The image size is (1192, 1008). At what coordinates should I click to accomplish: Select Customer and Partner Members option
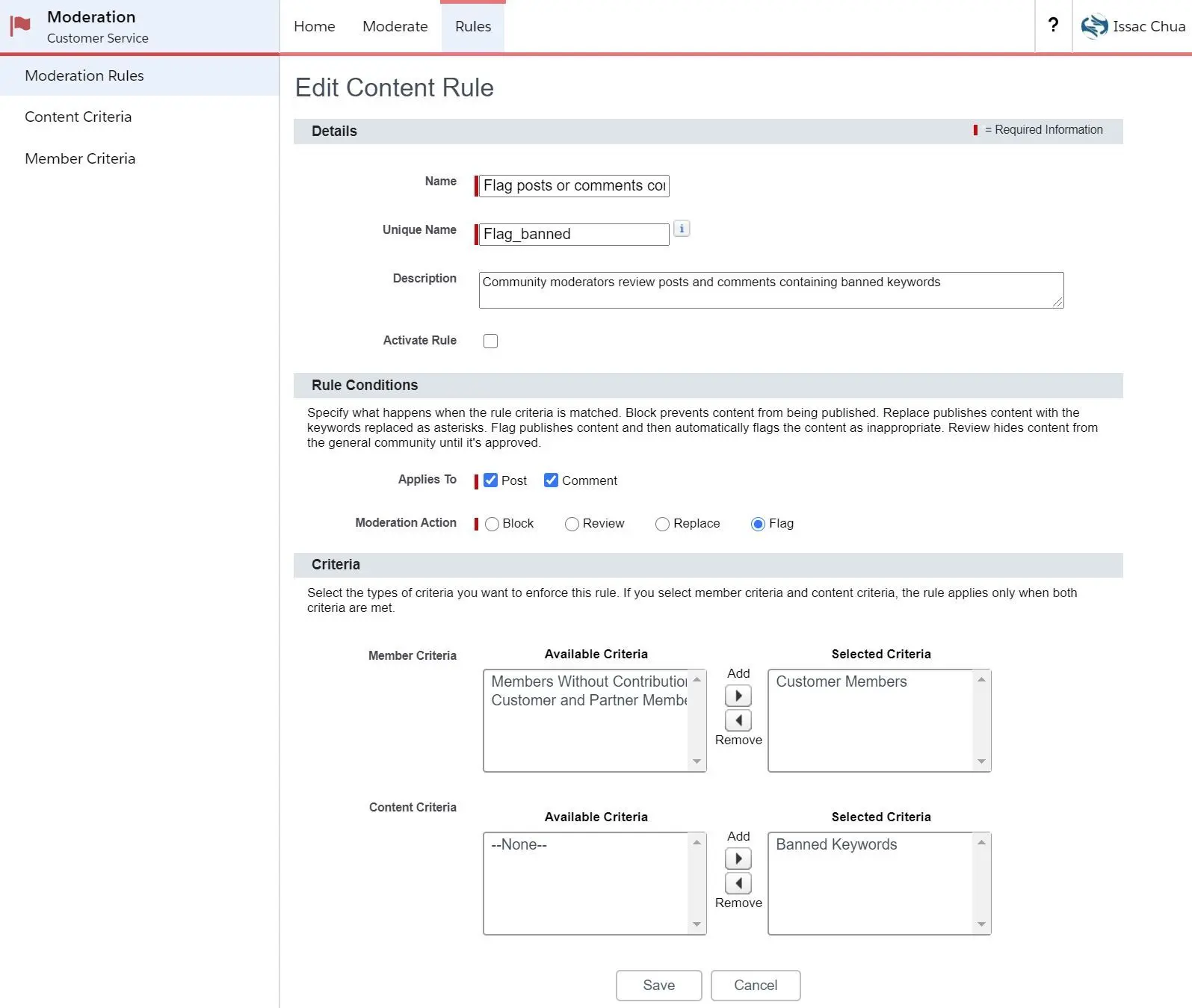click(x=589, y=700)
